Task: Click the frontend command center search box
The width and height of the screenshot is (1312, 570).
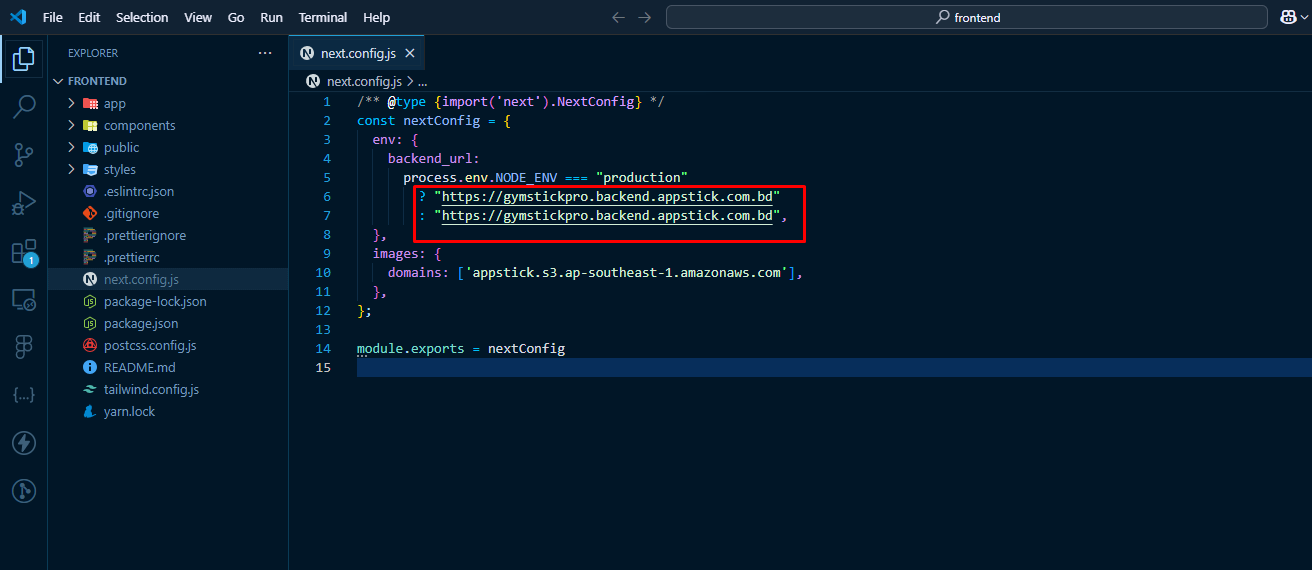Action: 968,17
